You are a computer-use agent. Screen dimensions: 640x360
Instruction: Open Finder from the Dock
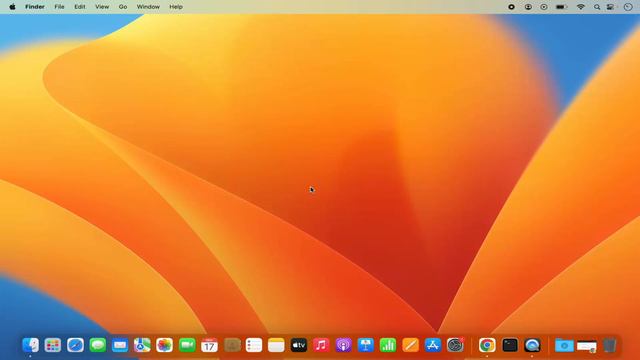pyautogui.click(x=31, y=345)
